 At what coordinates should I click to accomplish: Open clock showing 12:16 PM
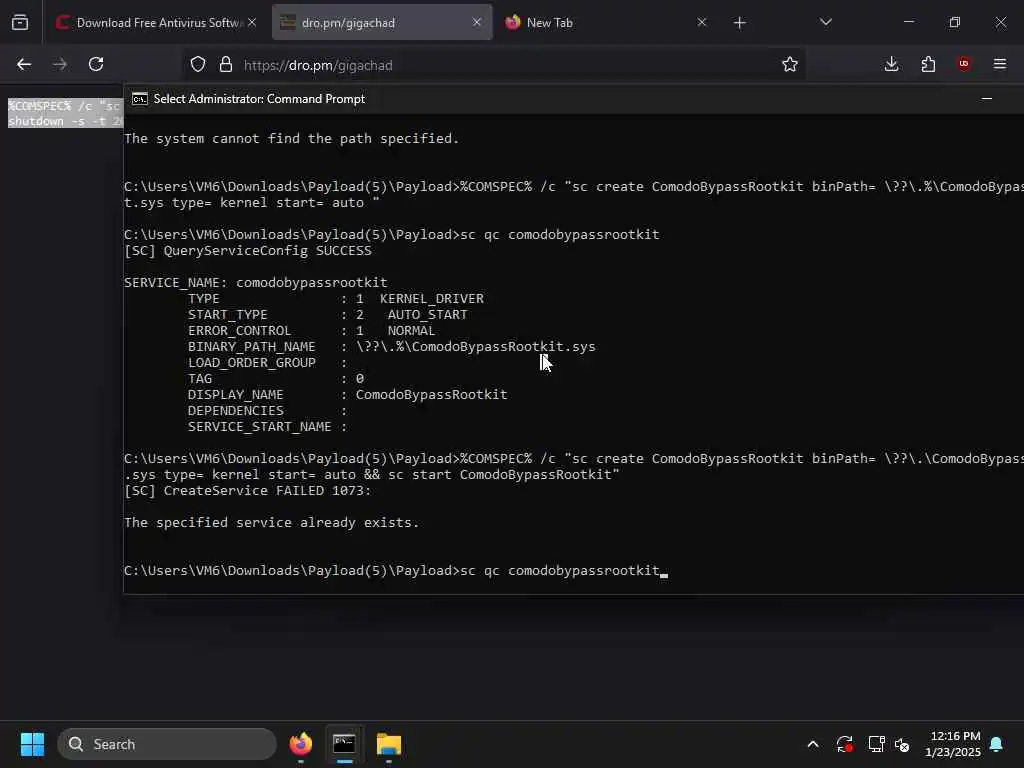tap(953, 744)
